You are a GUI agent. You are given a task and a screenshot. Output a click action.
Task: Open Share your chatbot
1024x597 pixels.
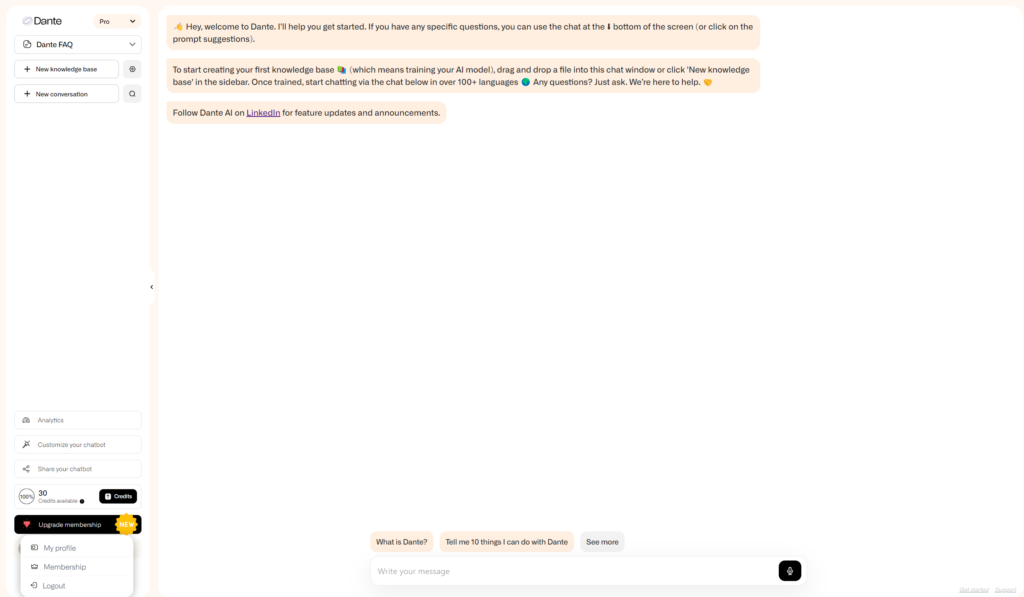coord(78,468)
